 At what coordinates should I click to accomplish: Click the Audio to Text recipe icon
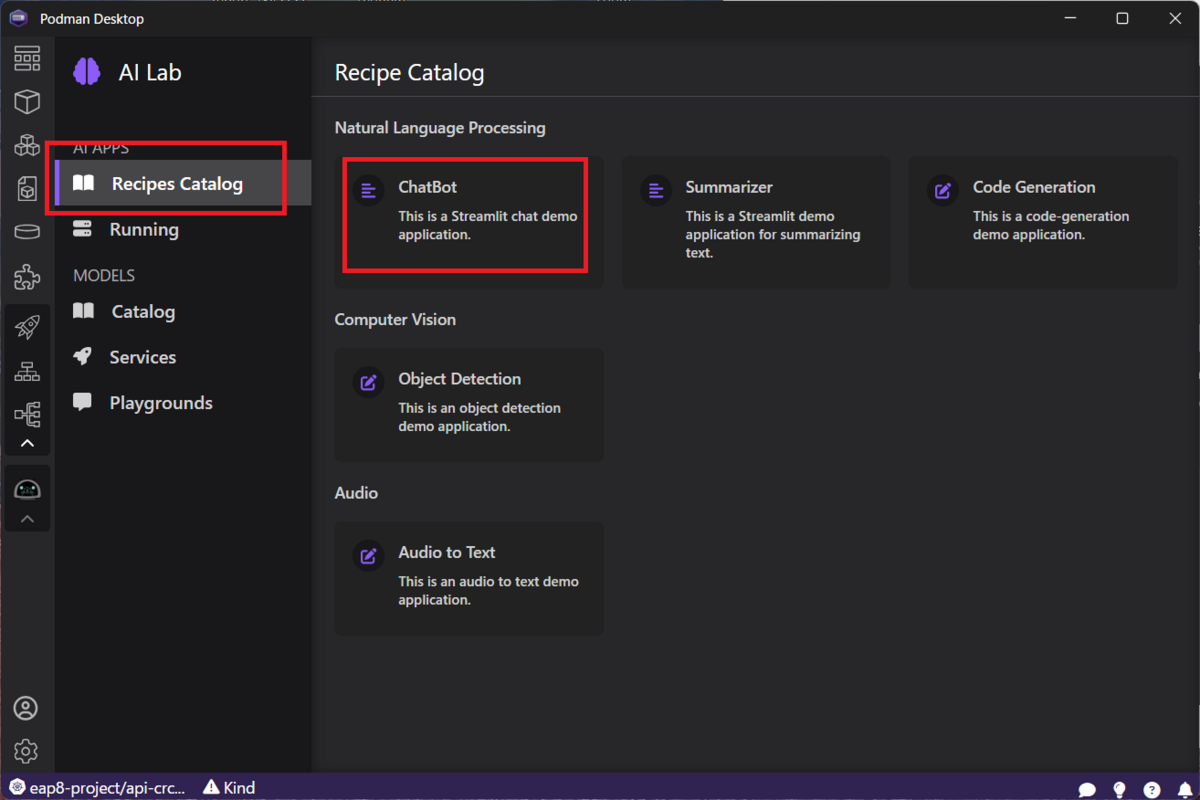[368, 555]
